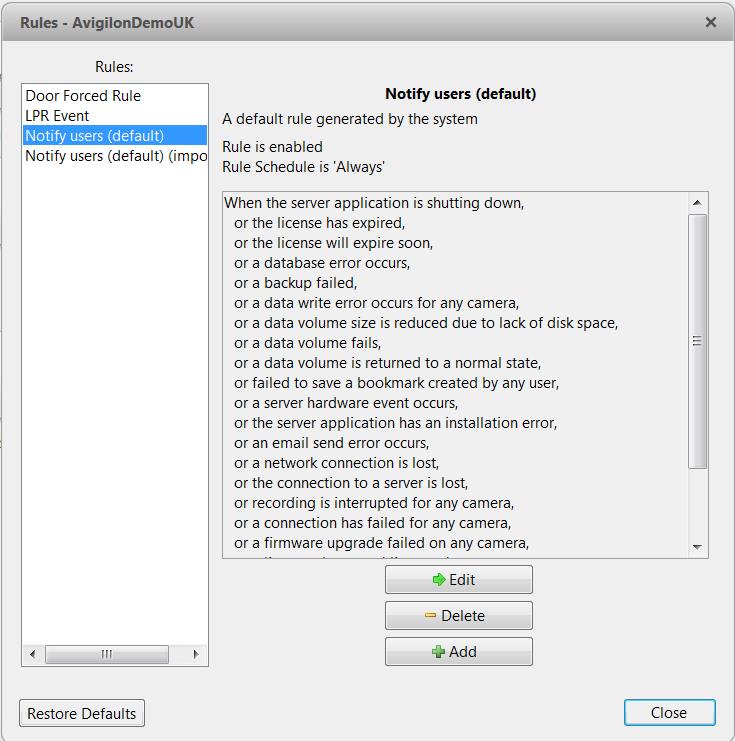Click 'When the server application is shutting down,'
This screenshot has height=741, width=735.
click(374, 203)
